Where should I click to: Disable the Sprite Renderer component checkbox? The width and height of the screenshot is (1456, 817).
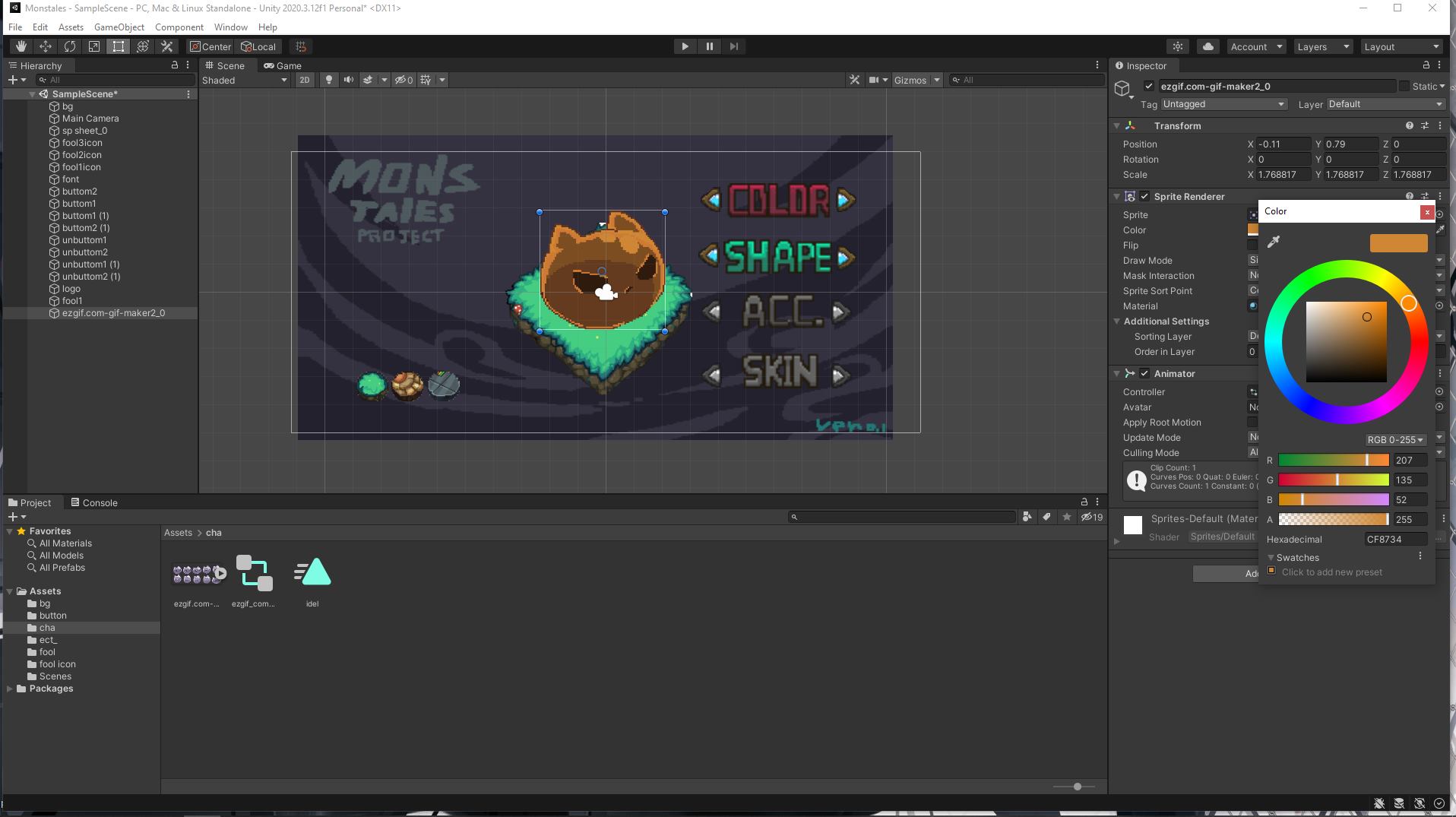(x=1144, y=197)
